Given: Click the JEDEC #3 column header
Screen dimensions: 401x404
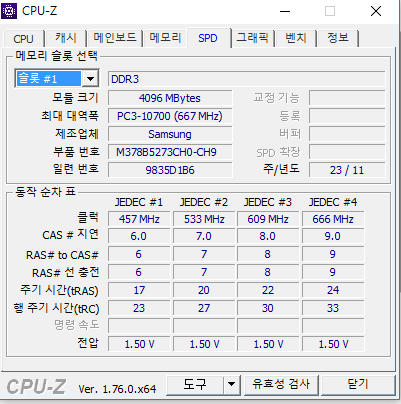Looking at the screenshot, I should coord(268,202).
